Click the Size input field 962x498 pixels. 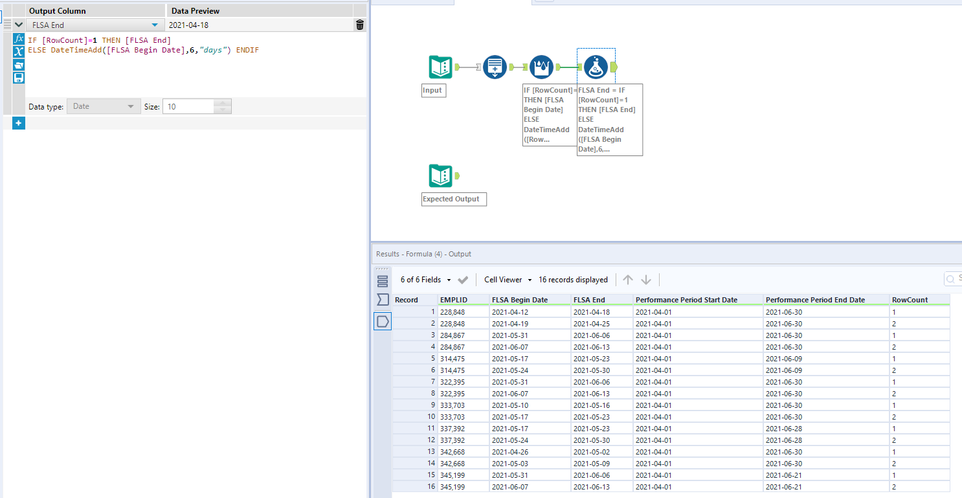tap(189, 107)
